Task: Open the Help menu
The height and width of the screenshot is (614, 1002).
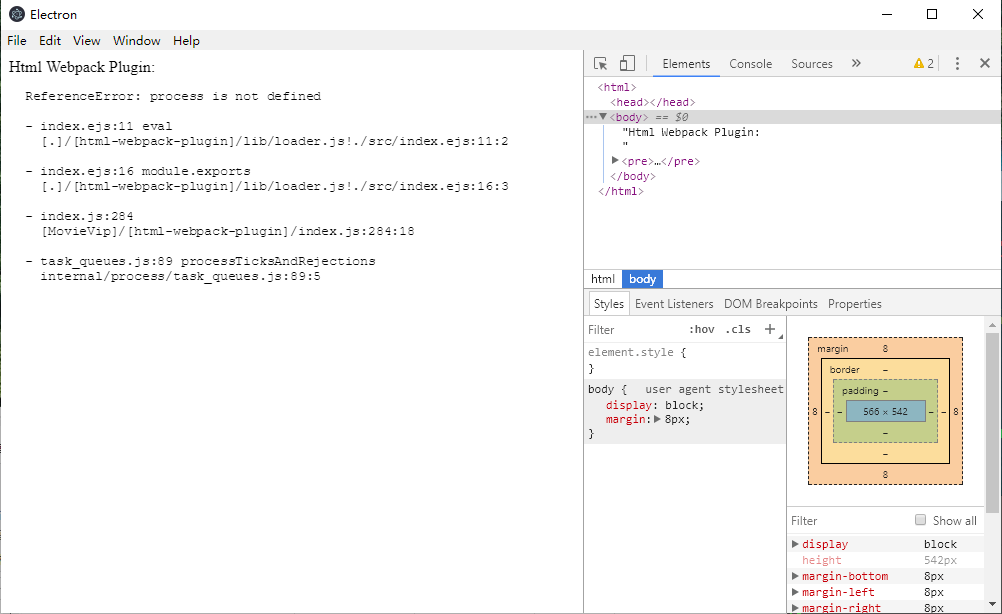Action: click(186, 40)
